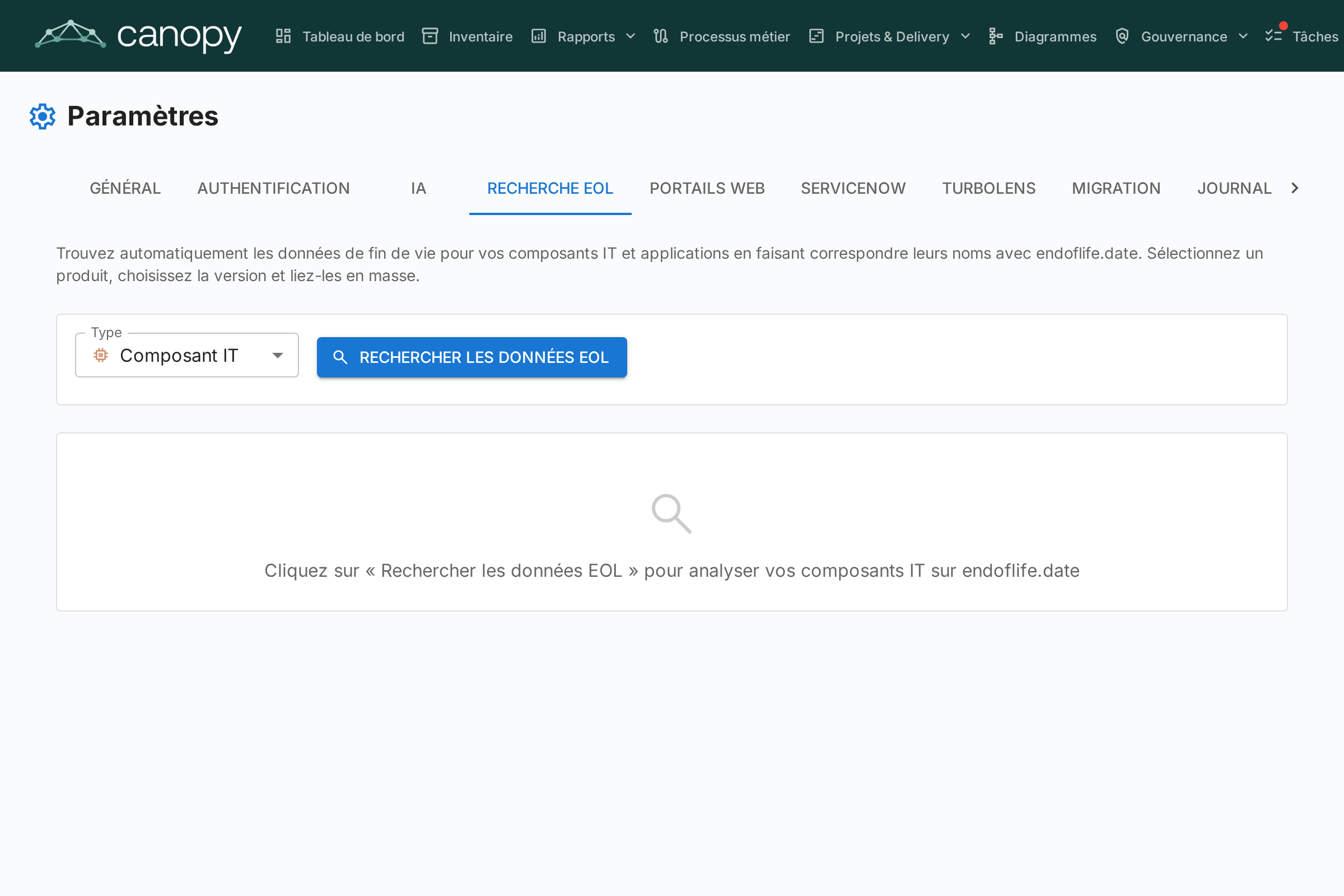Switch to the GÉNÉRAL tab
This screenshot has height=896, width=1344.
coord(125,188)
